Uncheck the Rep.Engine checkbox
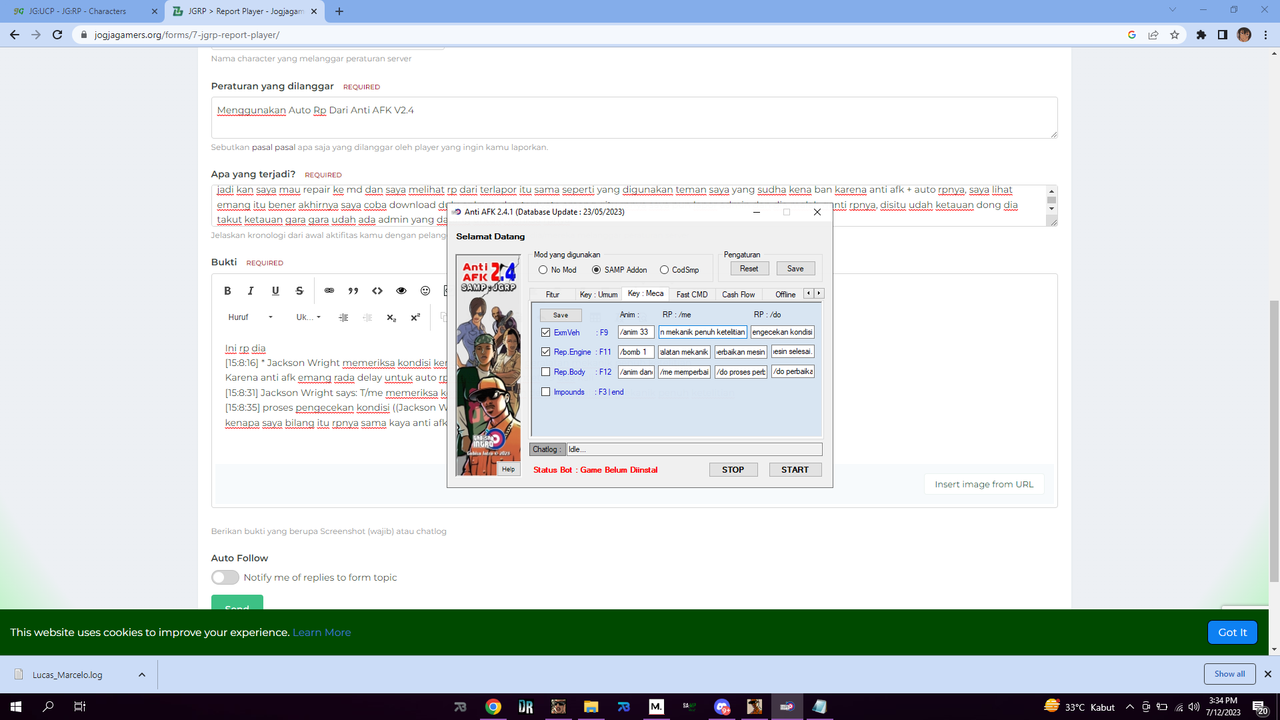The width and height of the screenshot is (1280, 720). [x=545, y=352]
